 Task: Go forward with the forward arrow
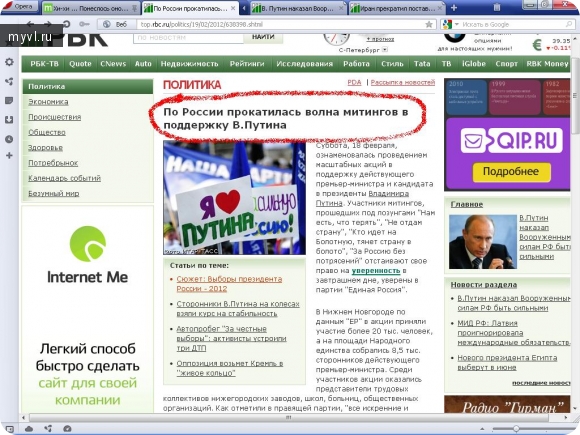point(48,24)
